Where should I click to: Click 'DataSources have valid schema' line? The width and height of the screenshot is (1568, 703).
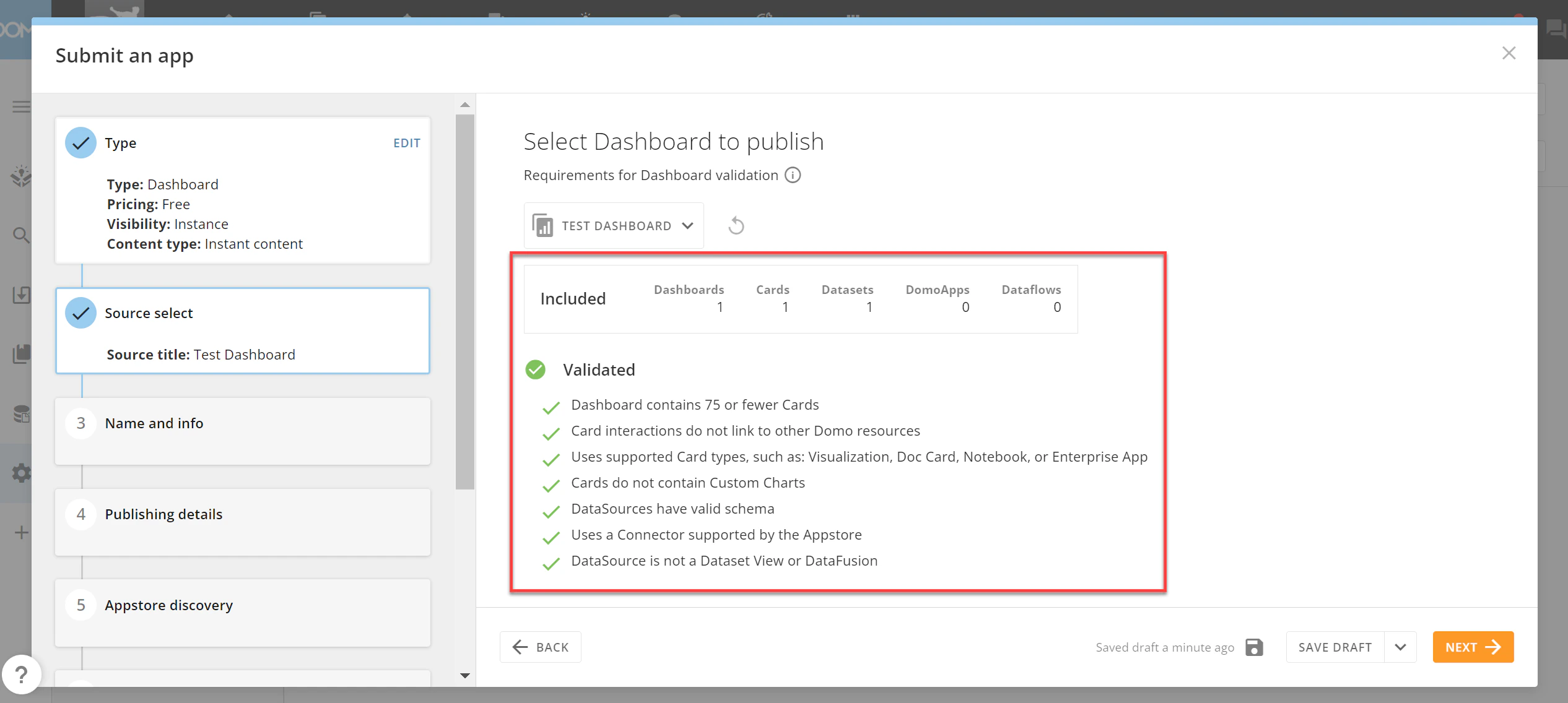point(673,509)
